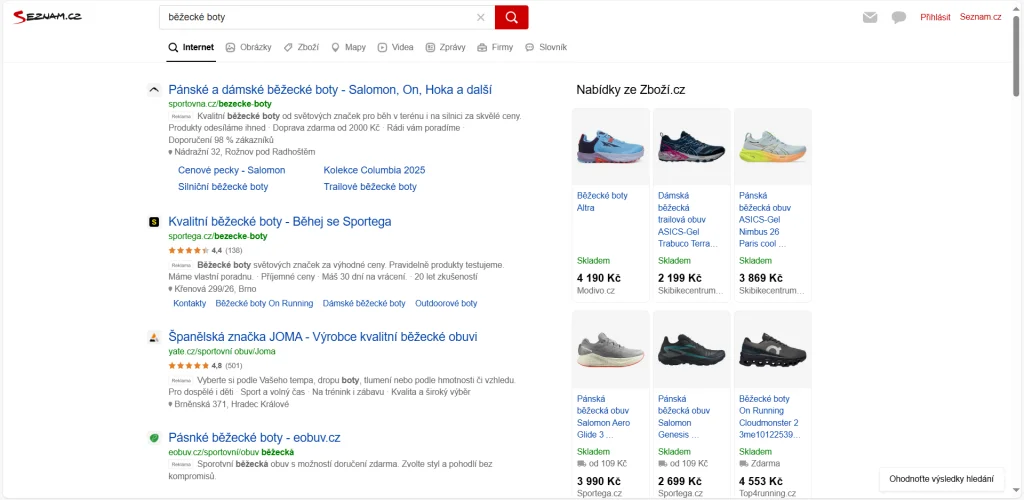Open Cenové pecky - Salomon sitelink
This screenshot has width=1024, height=500.
(x=232, y=170)
